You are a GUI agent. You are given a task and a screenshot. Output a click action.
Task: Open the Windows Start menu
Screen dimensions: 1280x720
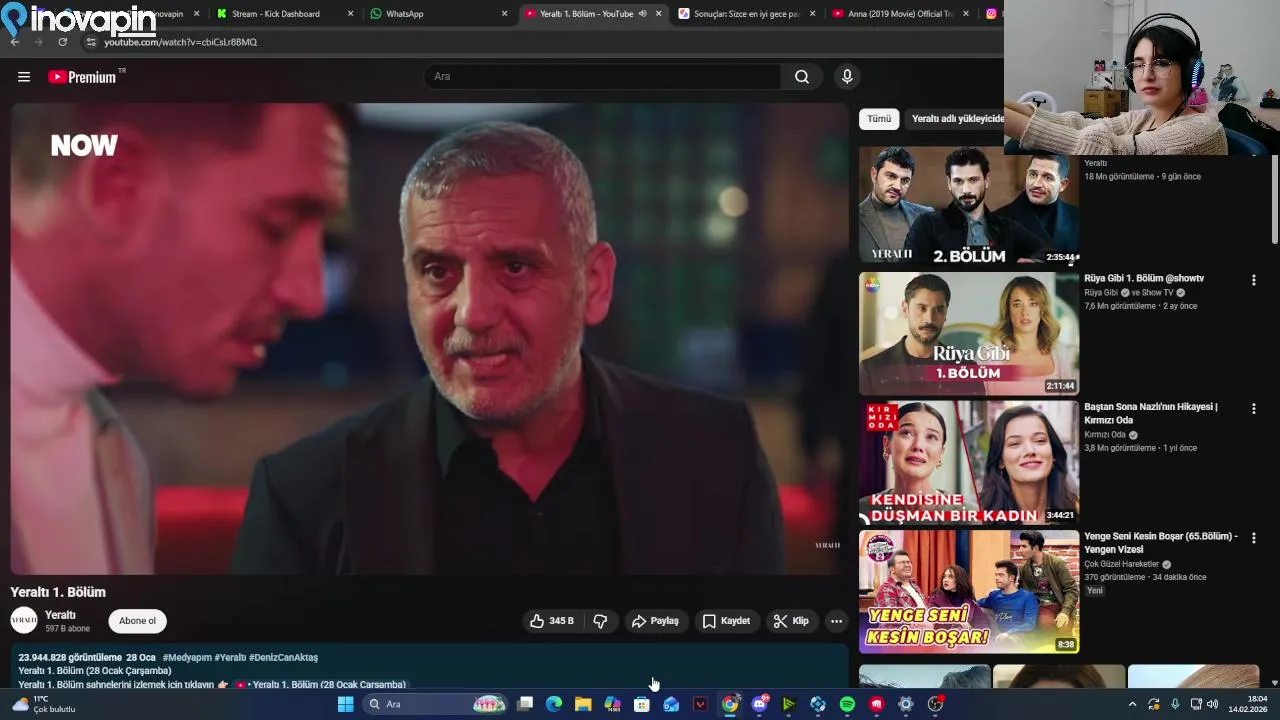345,704
